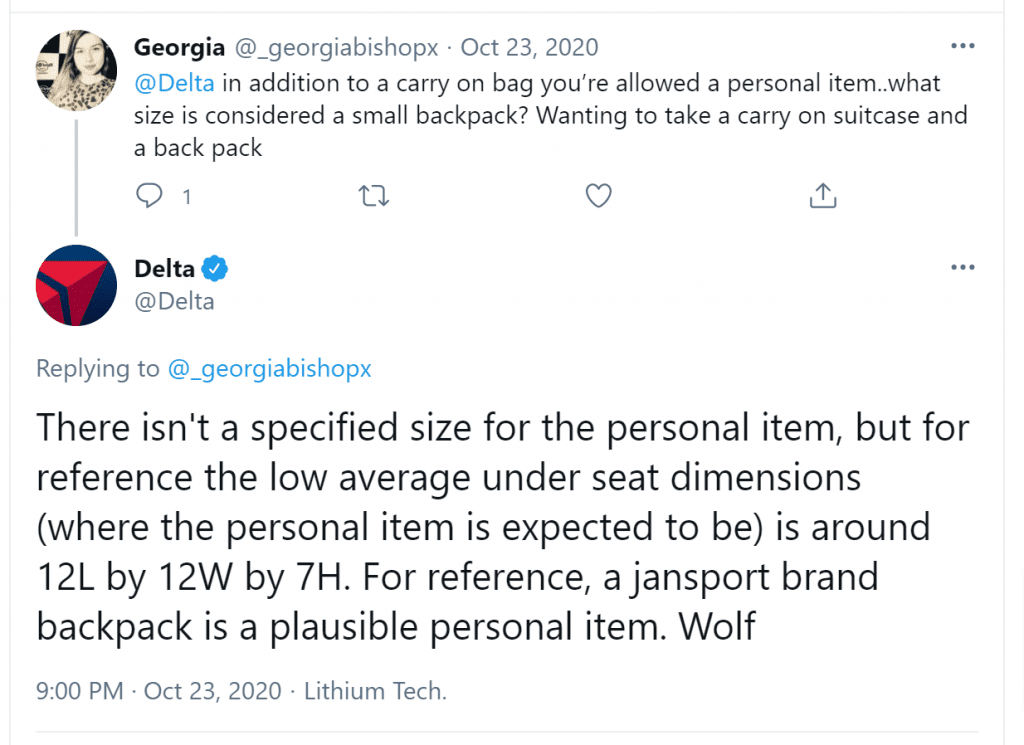Open the 9:00 PM · Oct 23, 2020 timestamp
1024x745 pixels.
tap(159, 691)
